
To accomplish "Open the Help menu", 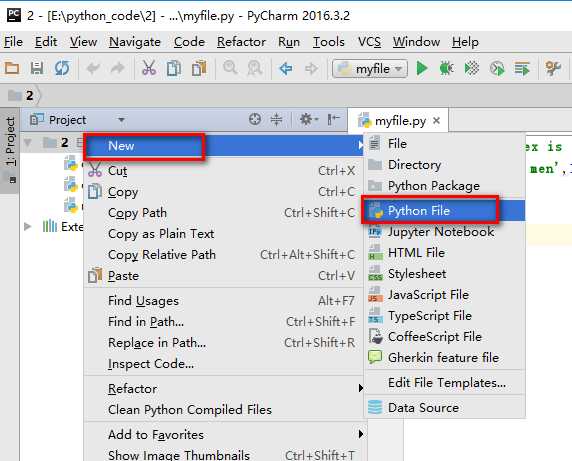I will pyautogui.click(x=465, y=42).
